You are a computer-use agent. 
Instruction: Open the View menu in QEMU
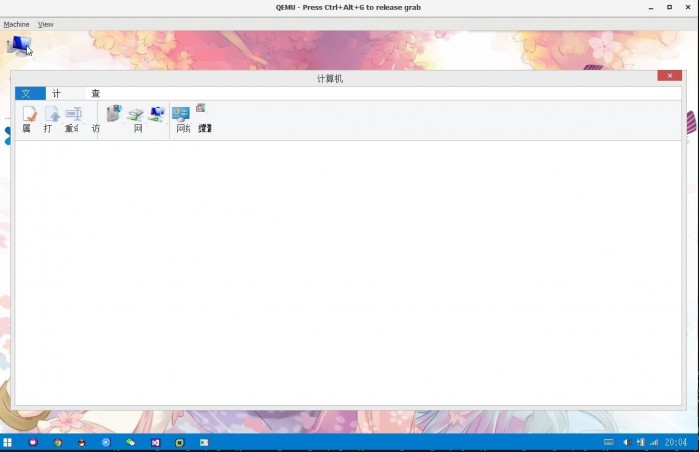point(46,24)
